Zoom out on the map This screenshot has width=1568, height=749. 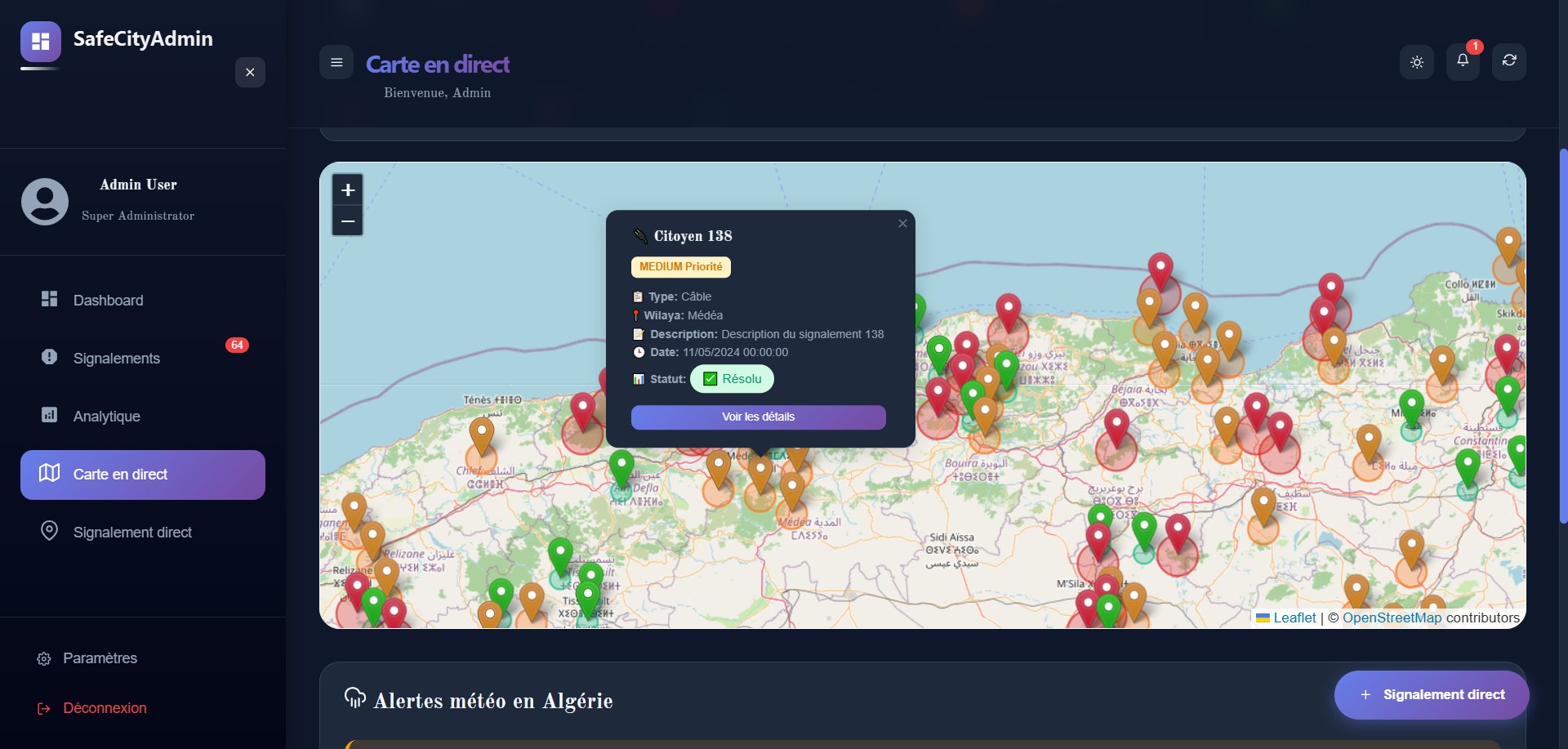[x=348, y=221]
